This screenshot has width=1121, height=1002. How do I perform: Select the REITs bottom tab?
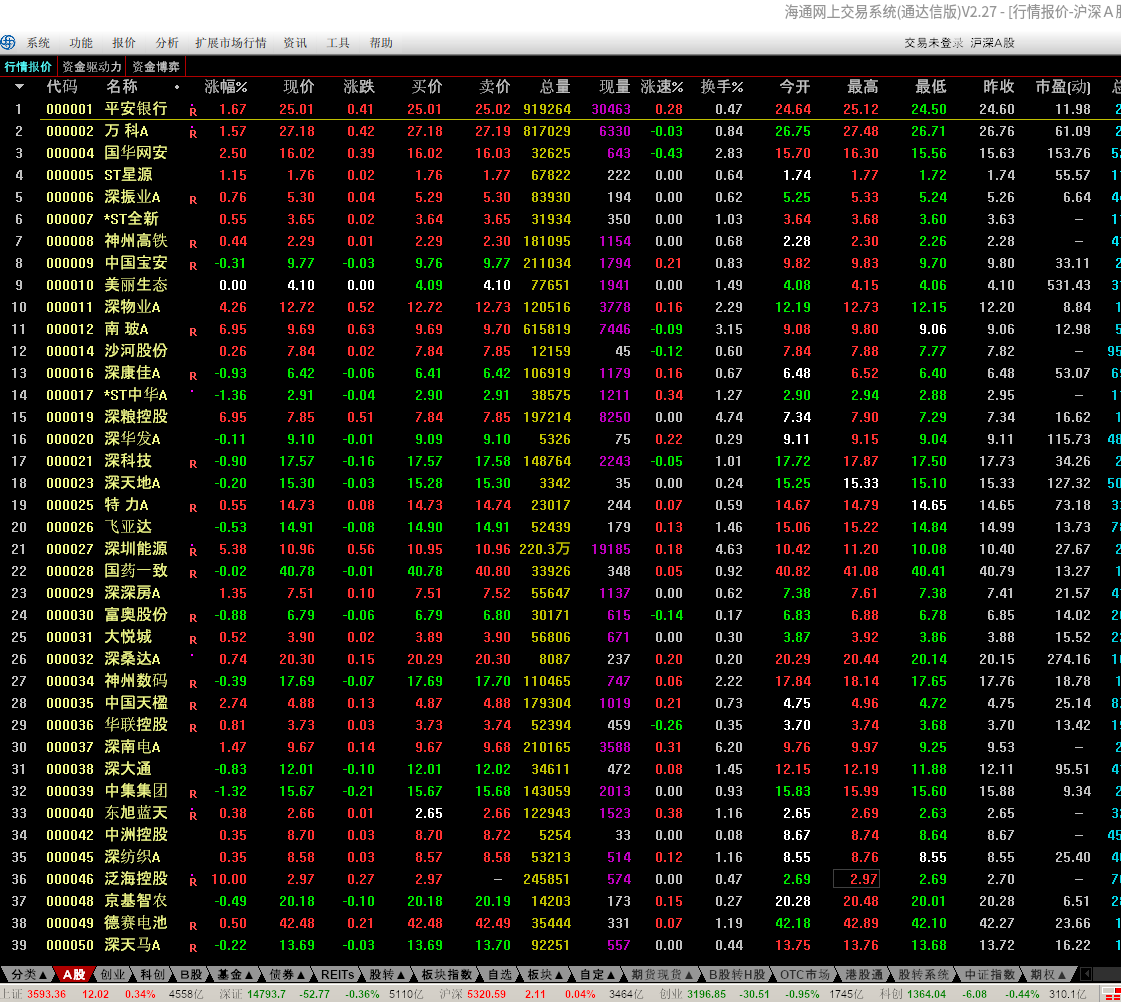click(x=337, y=974)
